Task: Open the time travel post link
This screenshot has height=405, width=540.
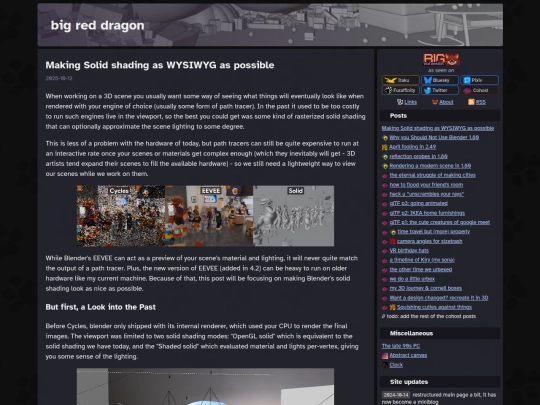Action: click(x=434, y=231)
